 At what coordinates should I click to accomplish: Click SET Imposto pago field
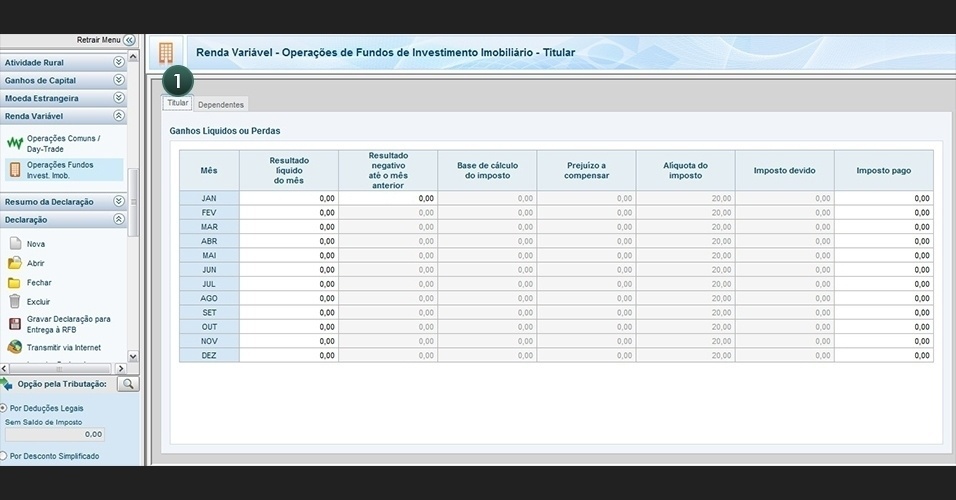coord(884,312)
